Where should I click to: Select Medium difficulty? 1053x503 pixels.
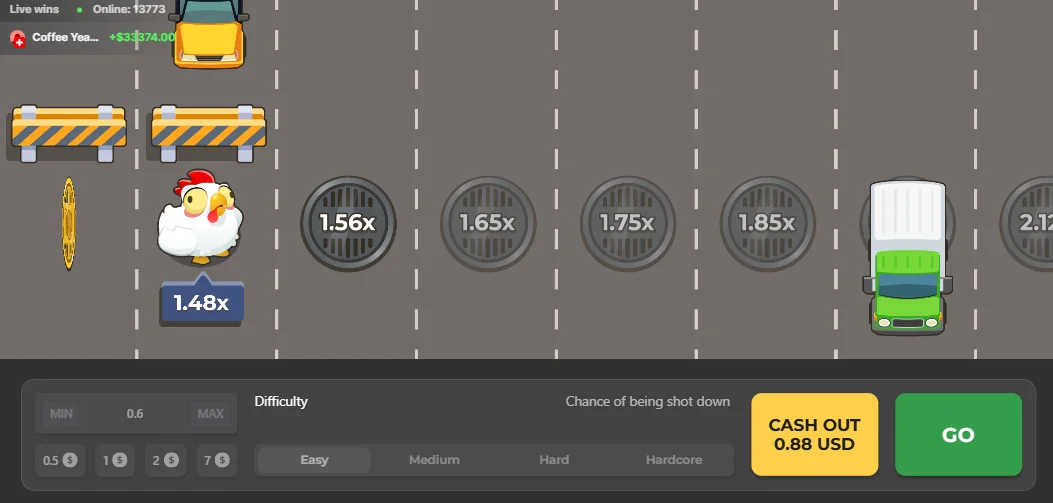(434, 460)
